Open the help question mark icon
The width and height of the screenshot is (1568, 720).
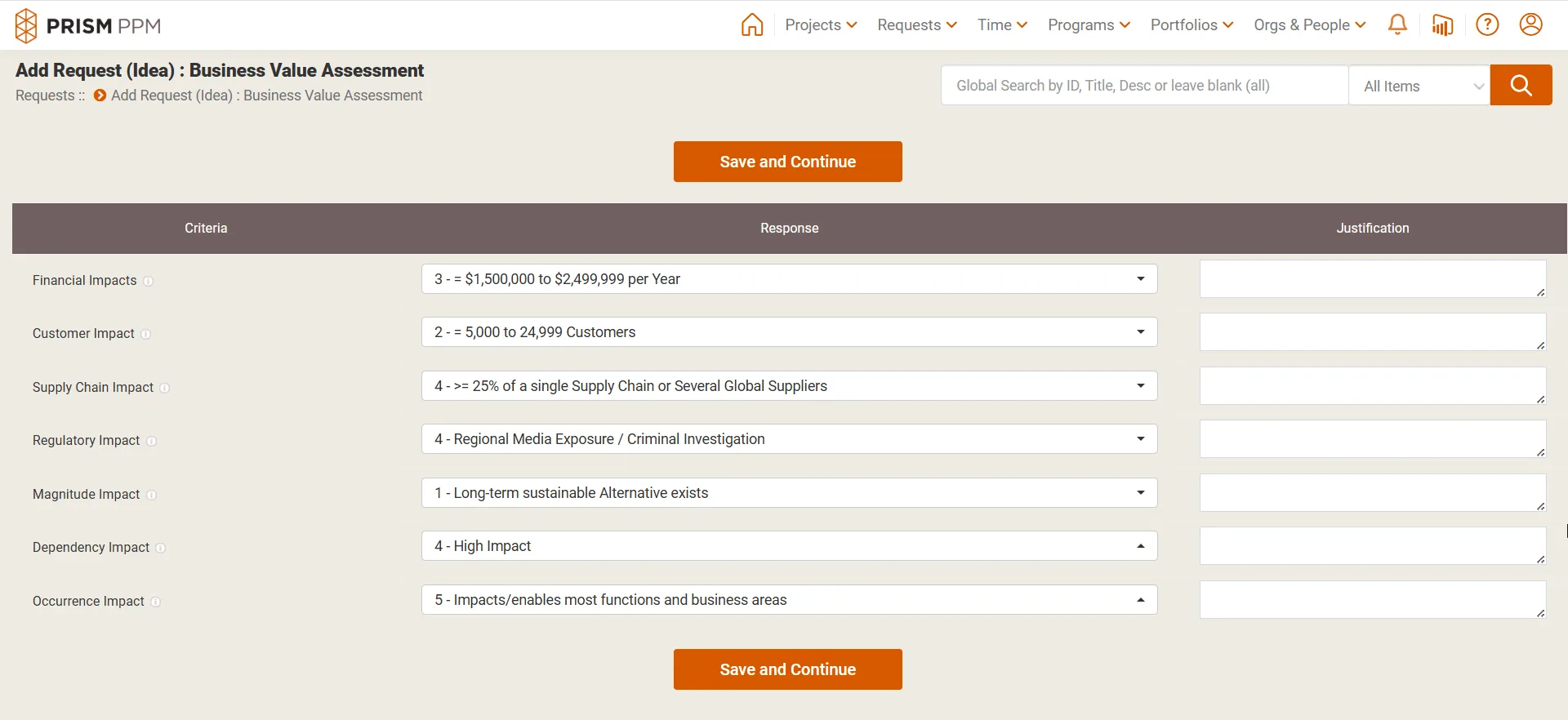pos(1487,24)
